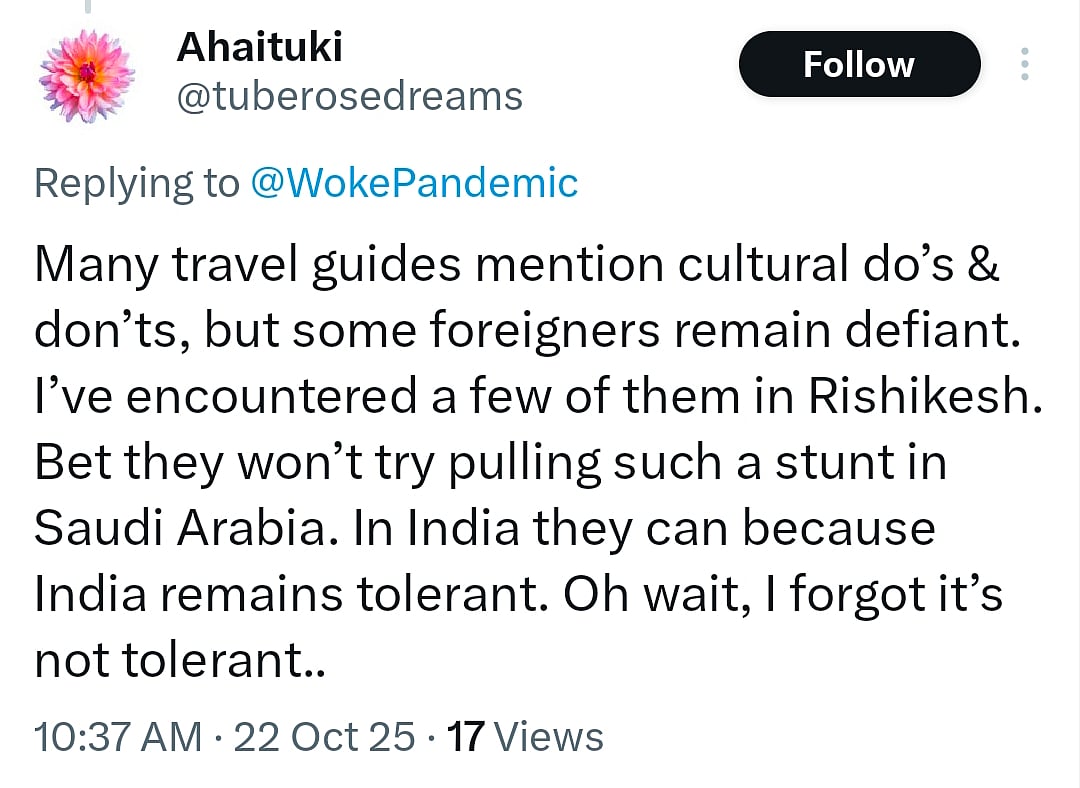This screenshot has width=1080, height=788.
Task: Click the 10:37 AM timestamp
Action: point(118,737)
